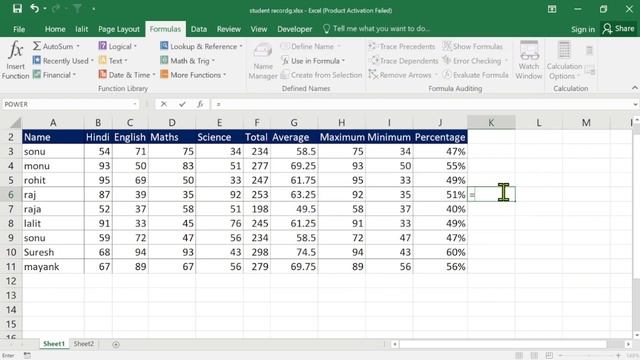
Task: Confirm formula entry with checkmark
Action: tap(182, 104)
